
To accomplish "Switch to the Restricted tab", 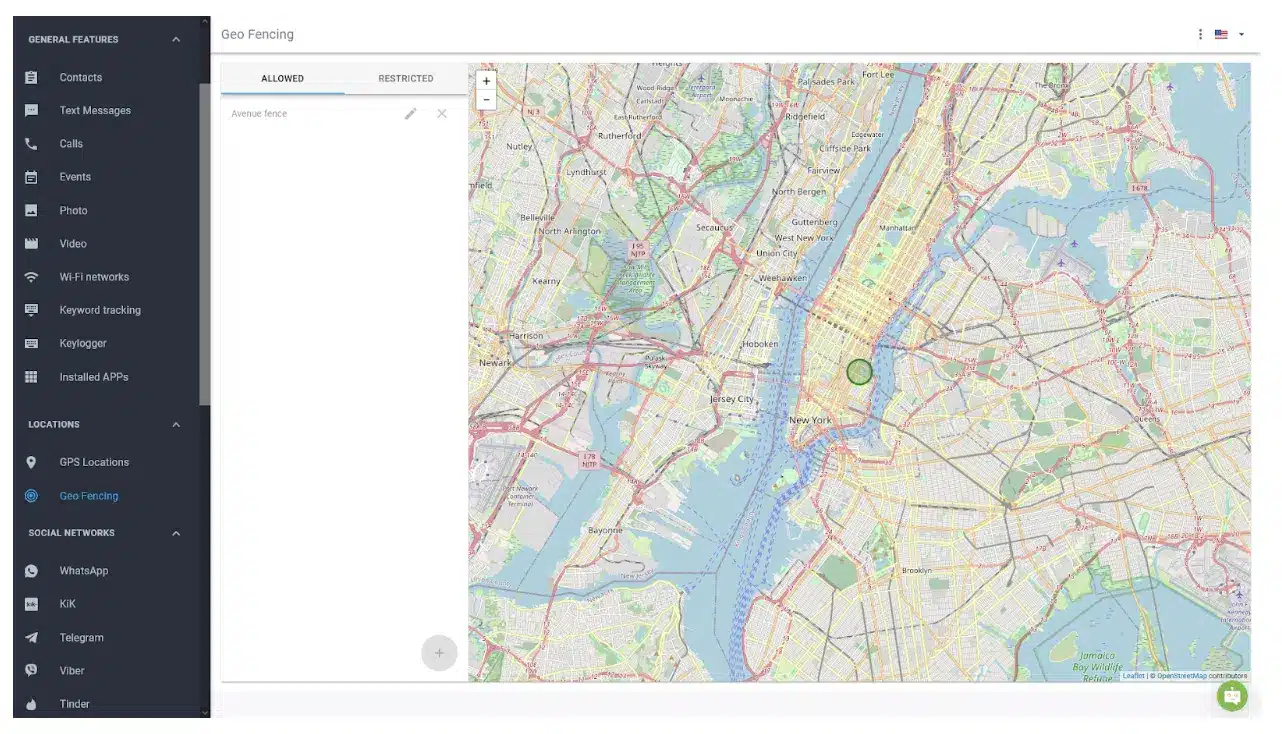I will point(406,78).
